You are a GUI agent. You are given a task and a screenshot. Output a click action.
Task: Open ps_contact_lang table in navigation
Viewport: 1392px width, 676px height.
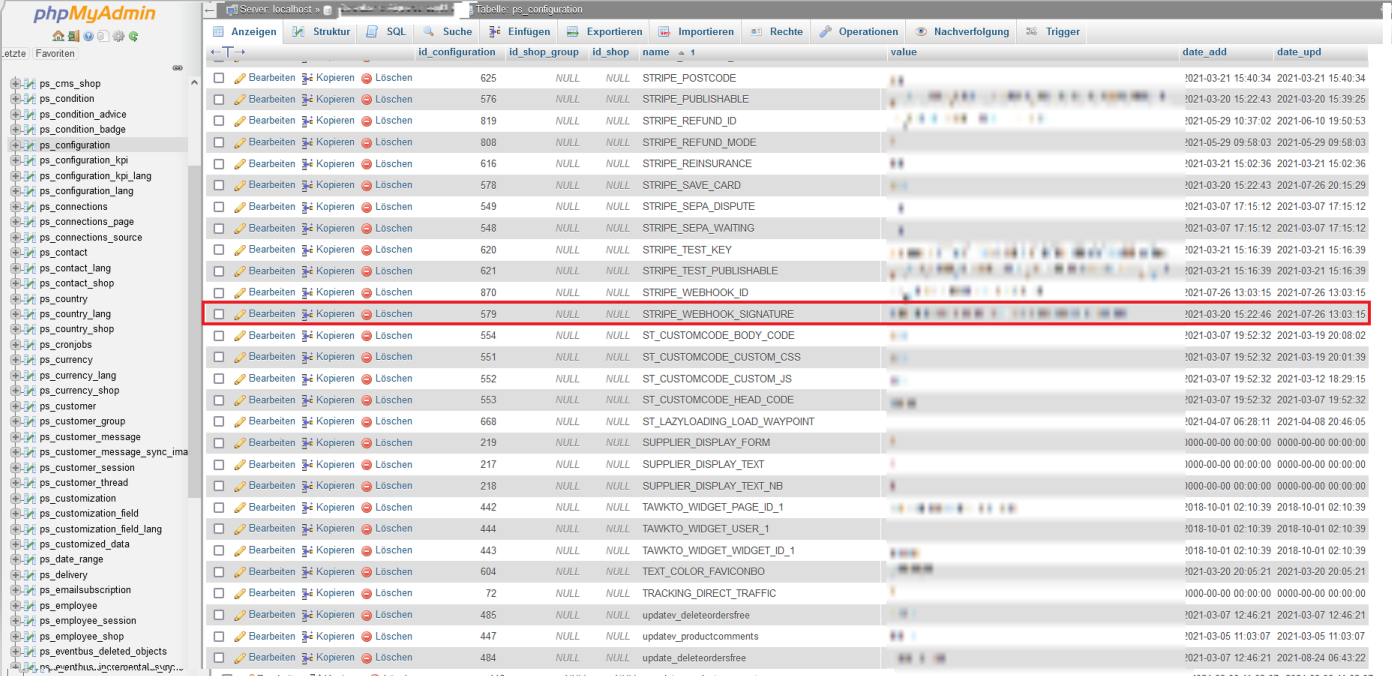pos(75,268)
